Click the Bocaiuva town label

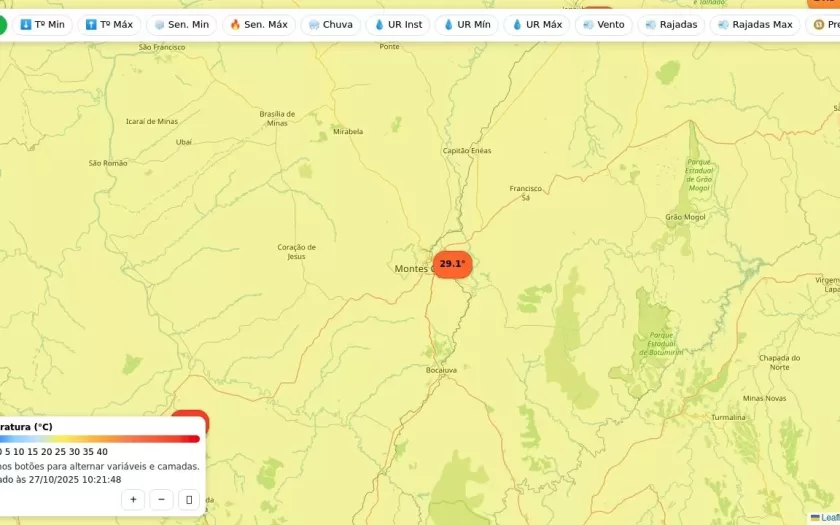[441, 370]
